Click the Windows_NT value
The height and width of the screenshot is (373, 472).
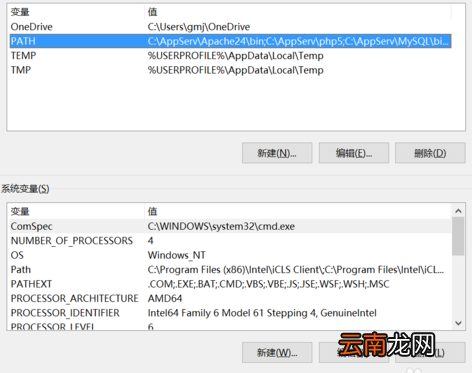click(176, 255)
